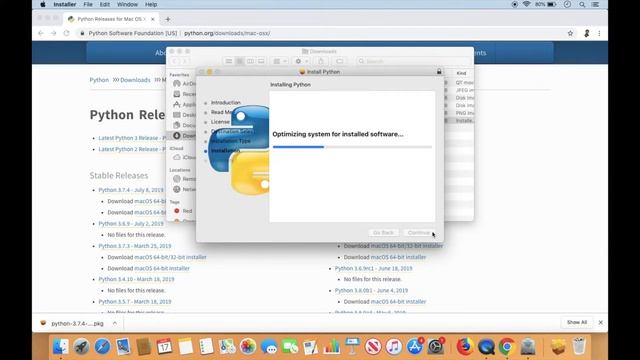Viewport: 640px width, 360px height.
Task: Open App Store from Dock
Action: [415, 347]
